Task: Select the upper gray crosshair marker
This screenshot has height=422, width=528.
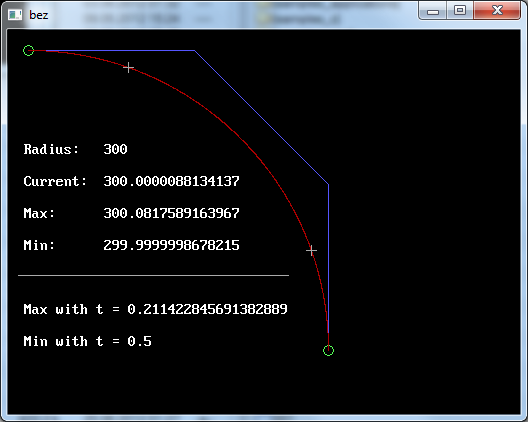Action: (128, 68)
